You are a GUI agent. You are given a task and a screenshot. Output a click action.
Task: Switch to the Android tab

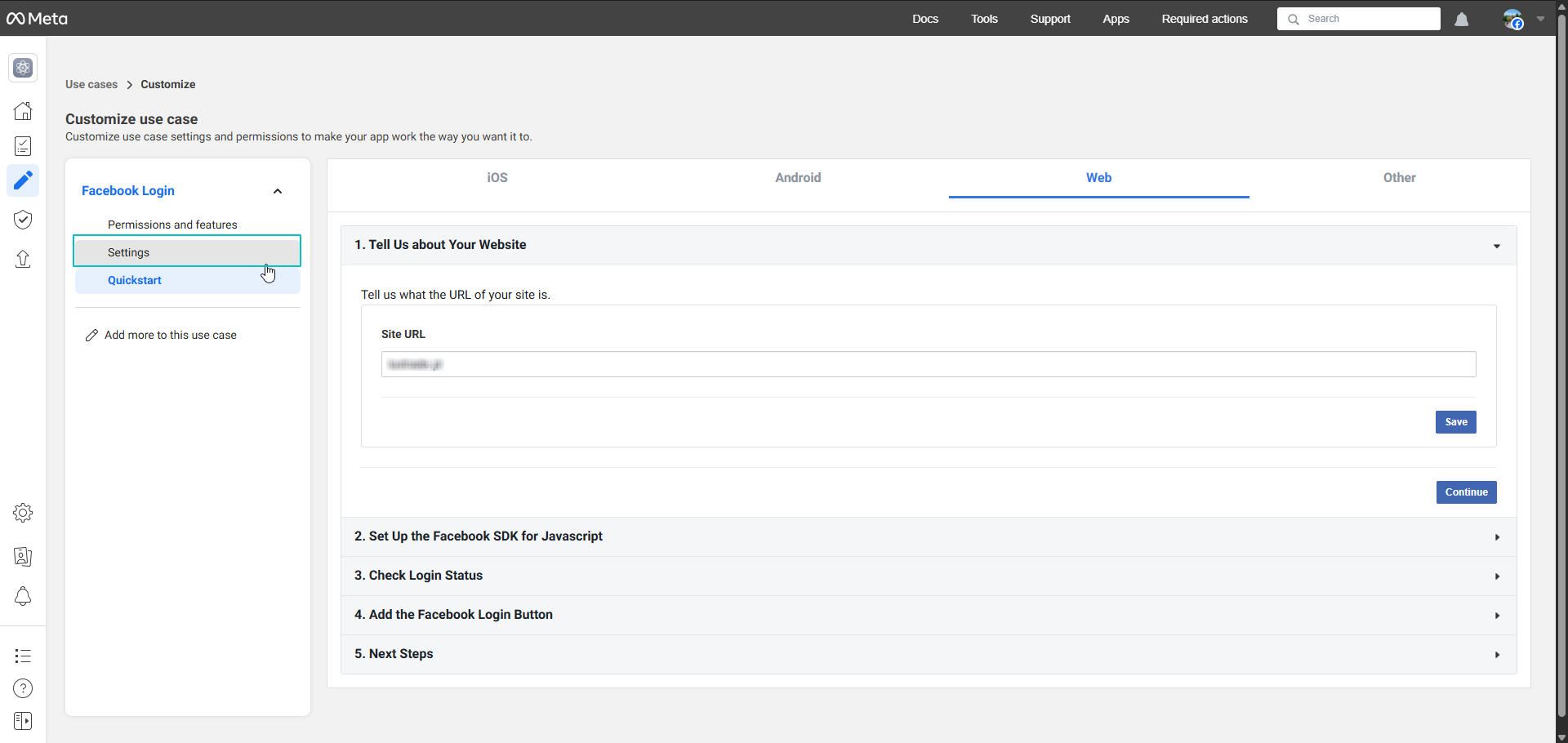pos(798,178)
